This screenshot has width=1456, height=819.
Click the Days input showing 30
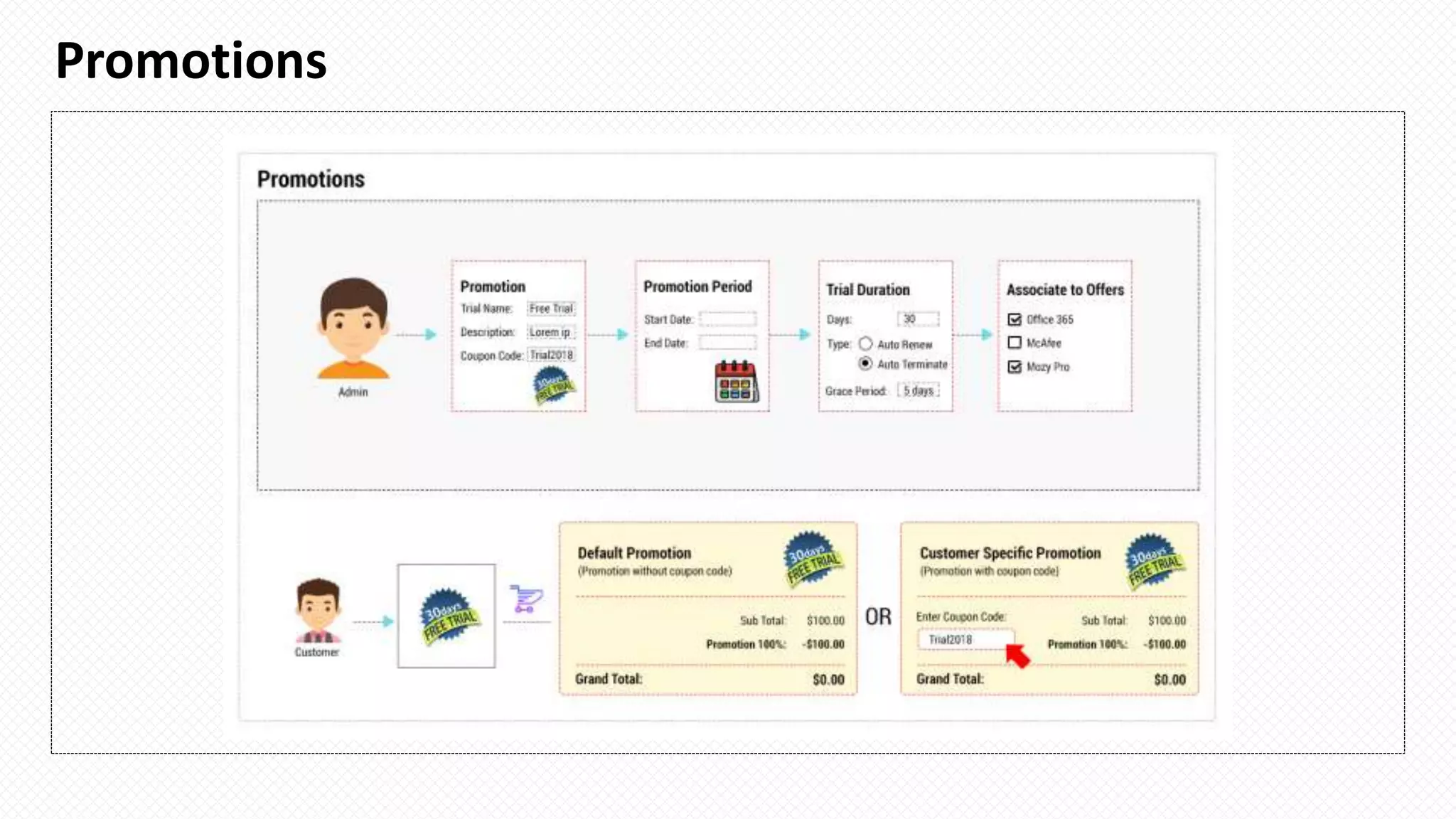pos(917,319)
